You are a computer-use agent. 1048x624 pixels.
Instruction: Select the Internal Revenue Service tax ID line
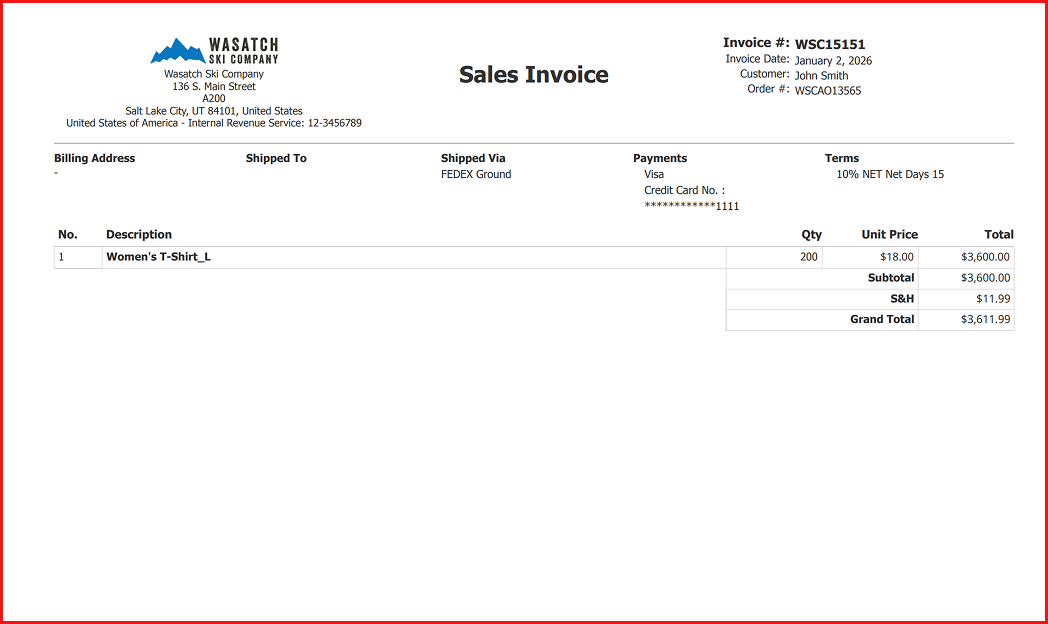pyautogui.click(x=214, y=124)
